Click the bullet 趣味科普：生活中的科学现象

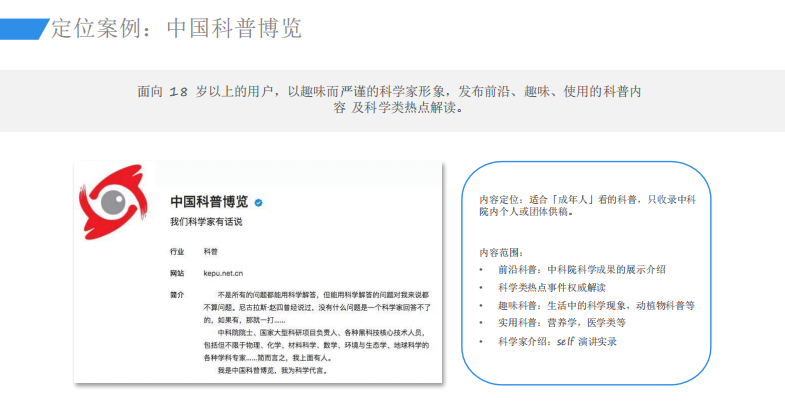(x=596, y=305)
